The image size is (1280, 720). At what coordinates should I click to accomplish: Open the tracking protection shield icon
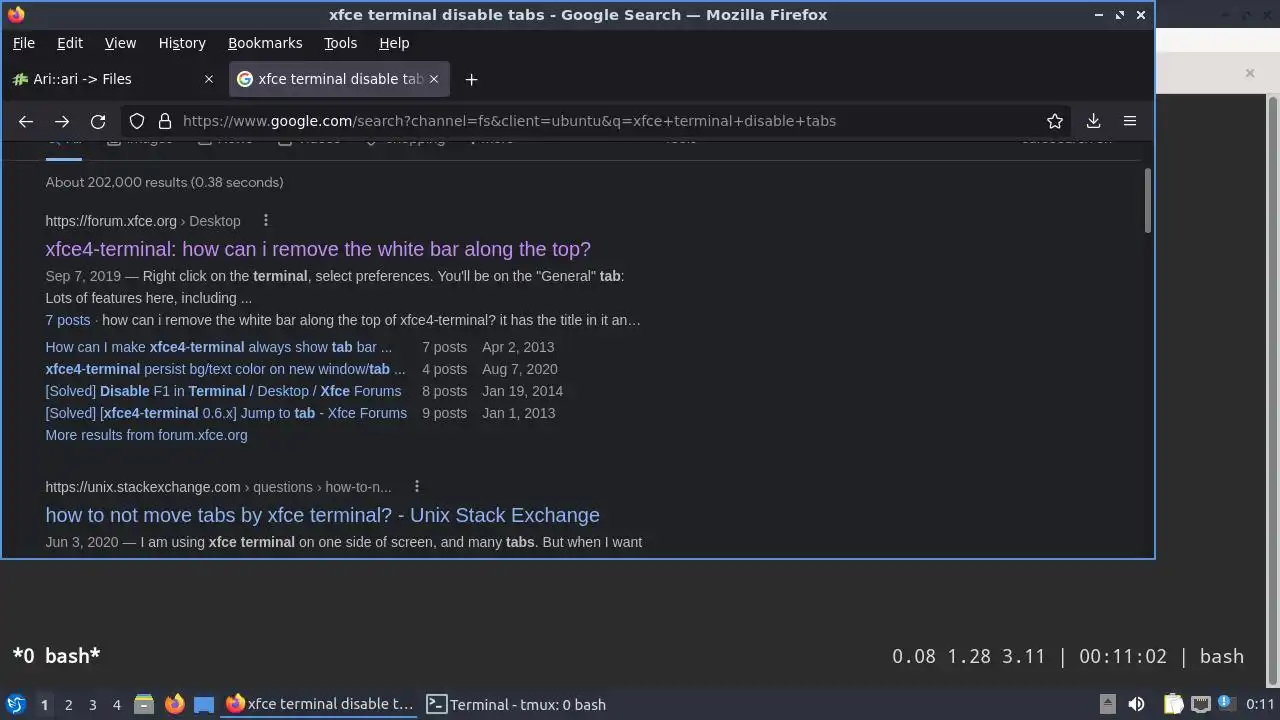137,121
